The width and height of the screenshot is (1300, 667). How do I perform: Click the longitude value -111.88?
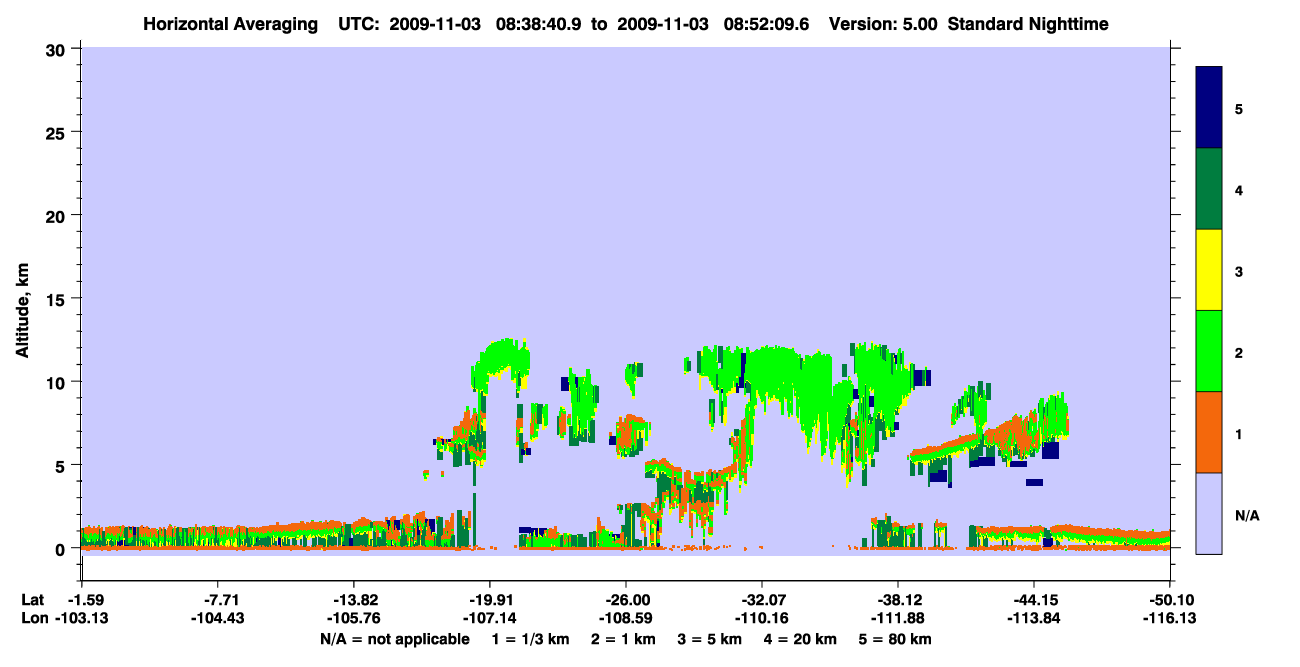pos(898,618)
